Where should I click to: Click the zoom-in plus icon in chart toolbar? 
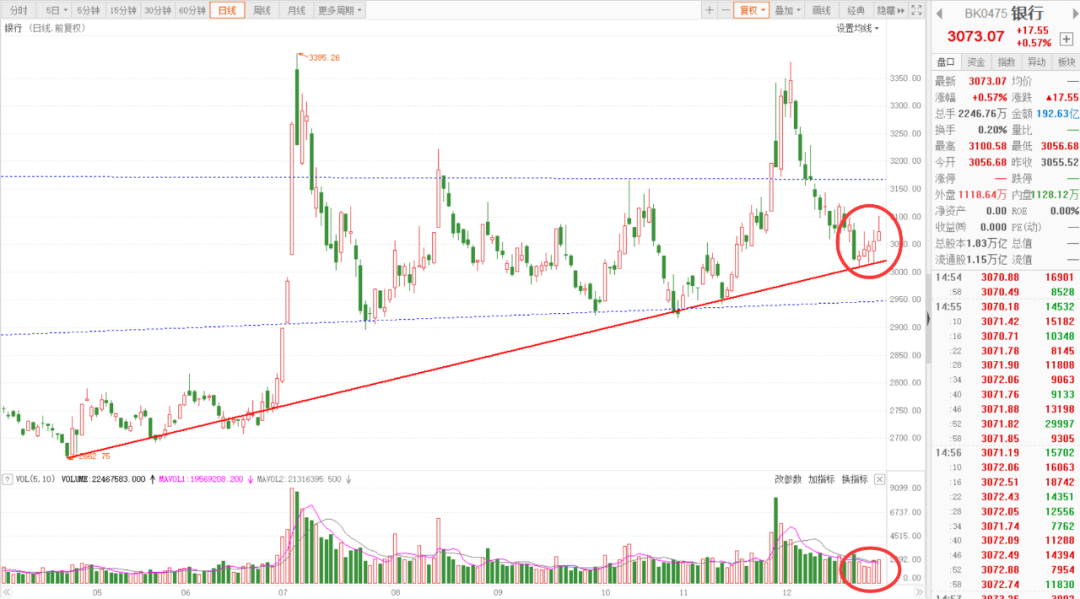709,10
